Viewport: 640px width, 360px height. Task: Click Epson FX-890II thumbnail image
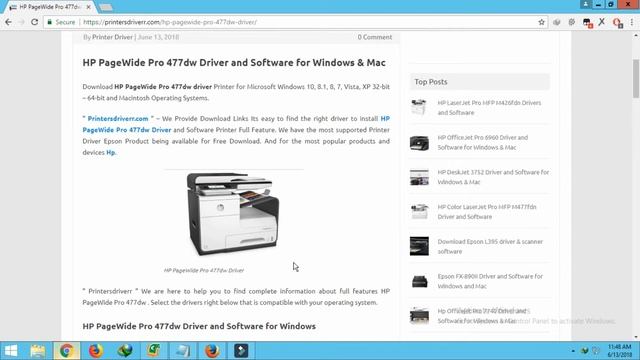tap(419, 281)
